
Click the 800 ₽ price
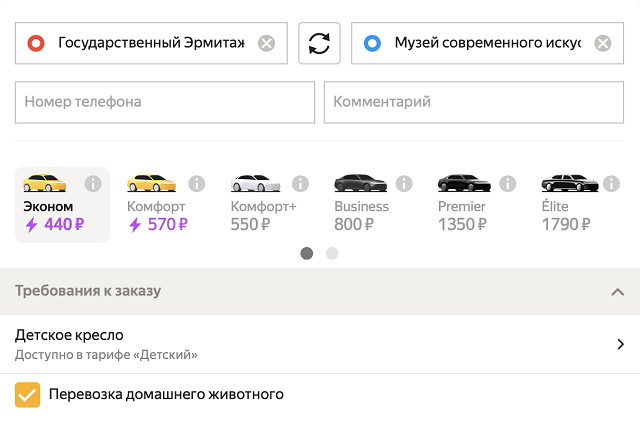354,224
